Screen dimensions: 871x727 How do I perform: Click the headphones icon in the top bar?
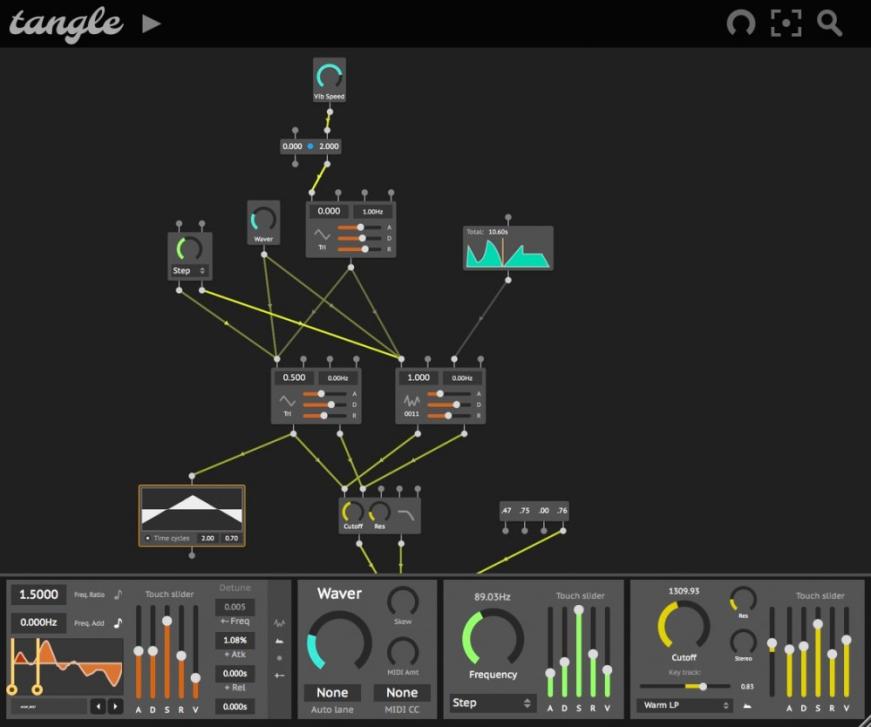[x=740, y=23]
